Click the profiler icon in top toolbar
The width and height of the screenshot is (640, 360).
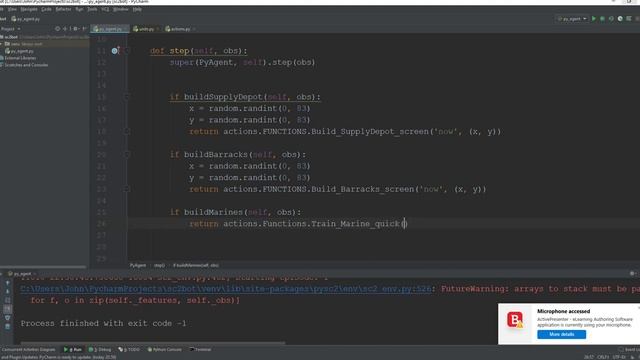(x=620, y=19)
